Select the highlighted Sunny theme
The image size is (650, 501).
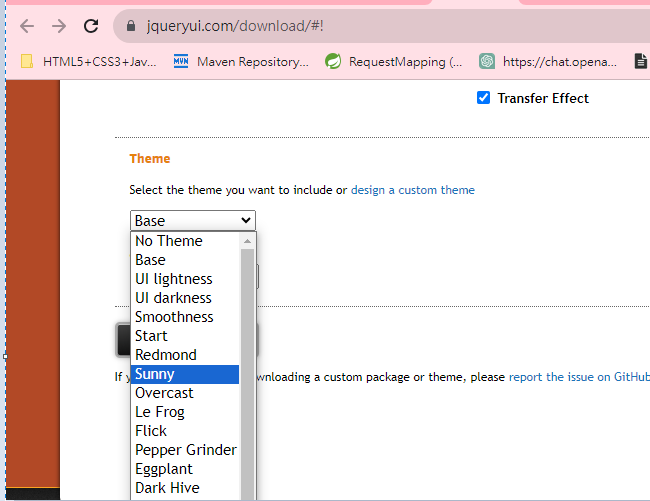click(185, 374)
